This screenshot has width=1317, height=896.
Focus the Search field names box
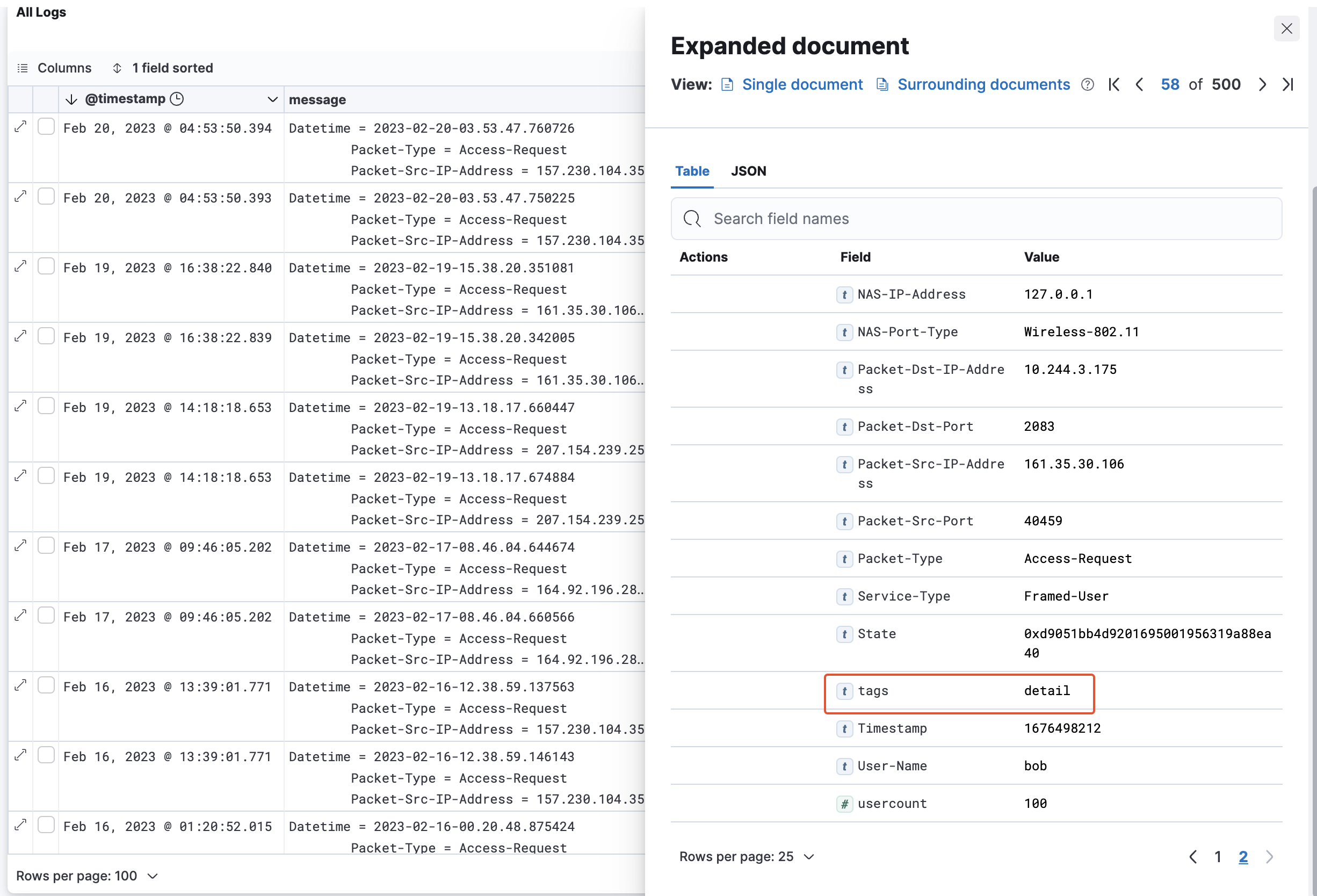pyautogui.click(x=976, y=219)
